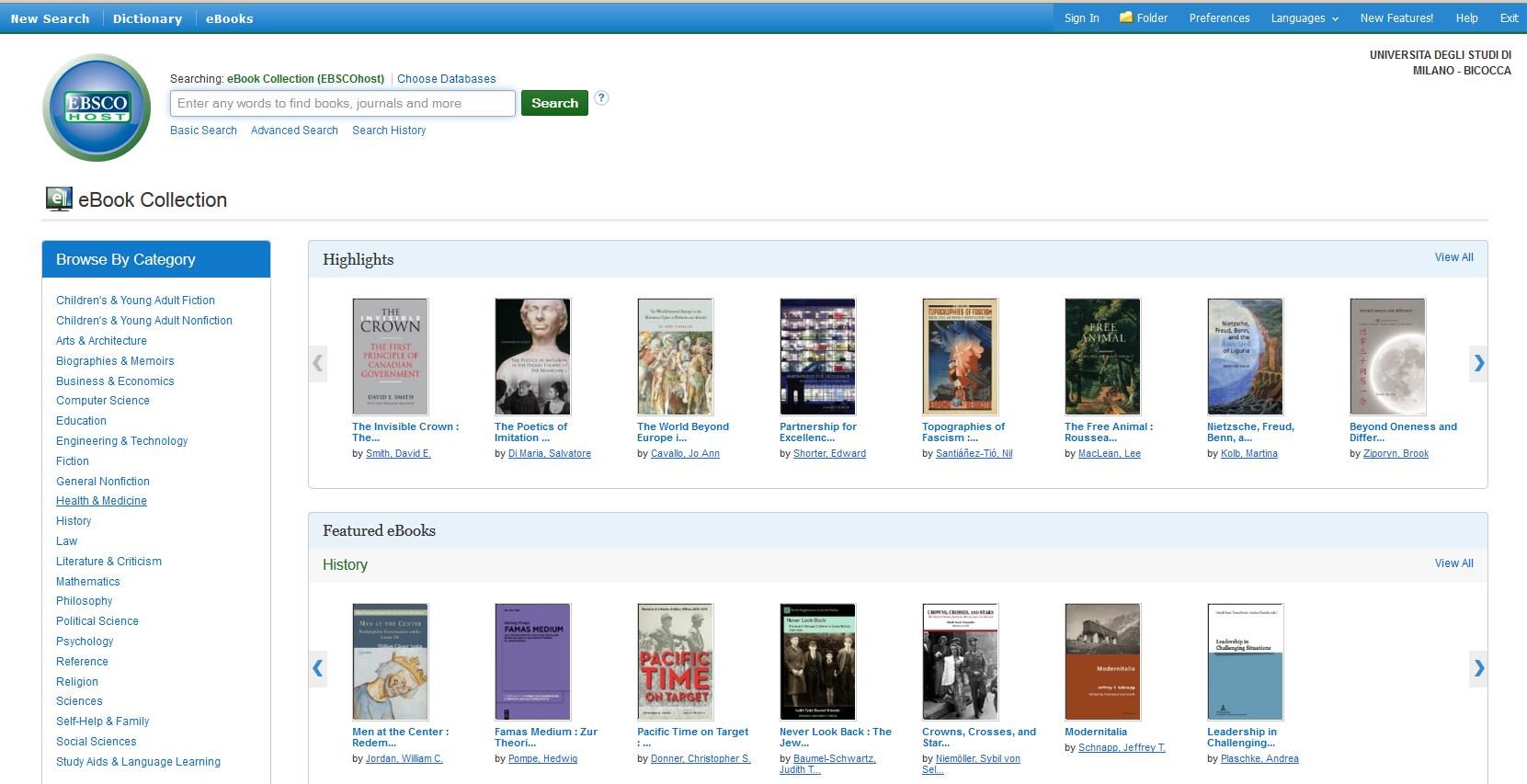Focus the search words input field
Image resolution: width=1527 pixels, height=784 pixels.
tap(343, 103)
